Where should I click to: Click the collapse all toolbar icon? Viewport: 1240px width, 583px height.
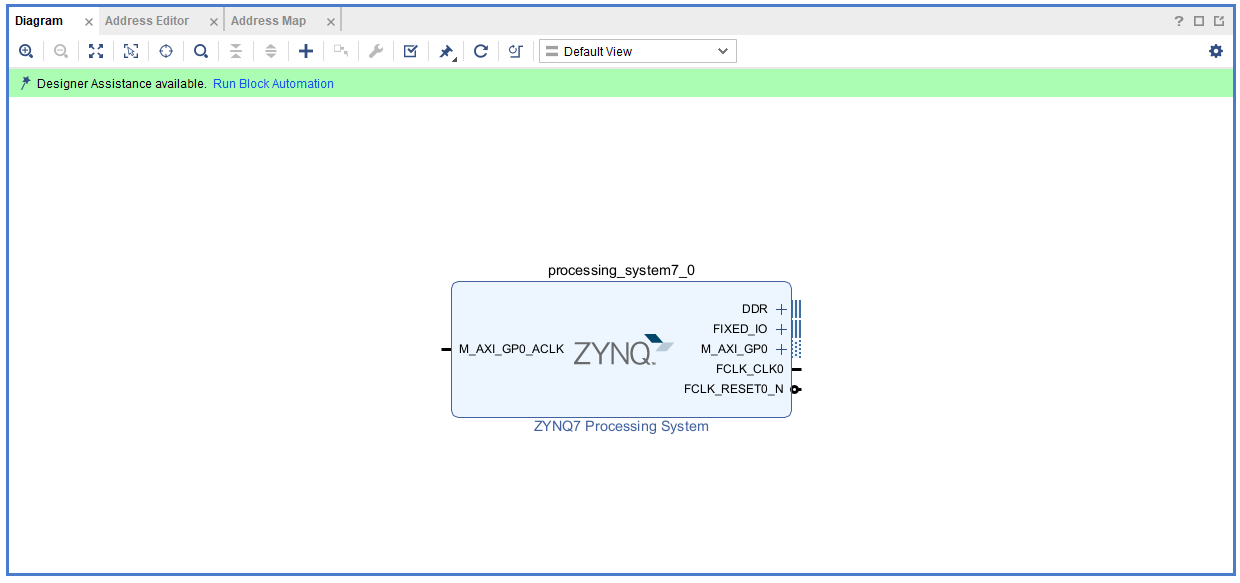(x=236, y=51)
